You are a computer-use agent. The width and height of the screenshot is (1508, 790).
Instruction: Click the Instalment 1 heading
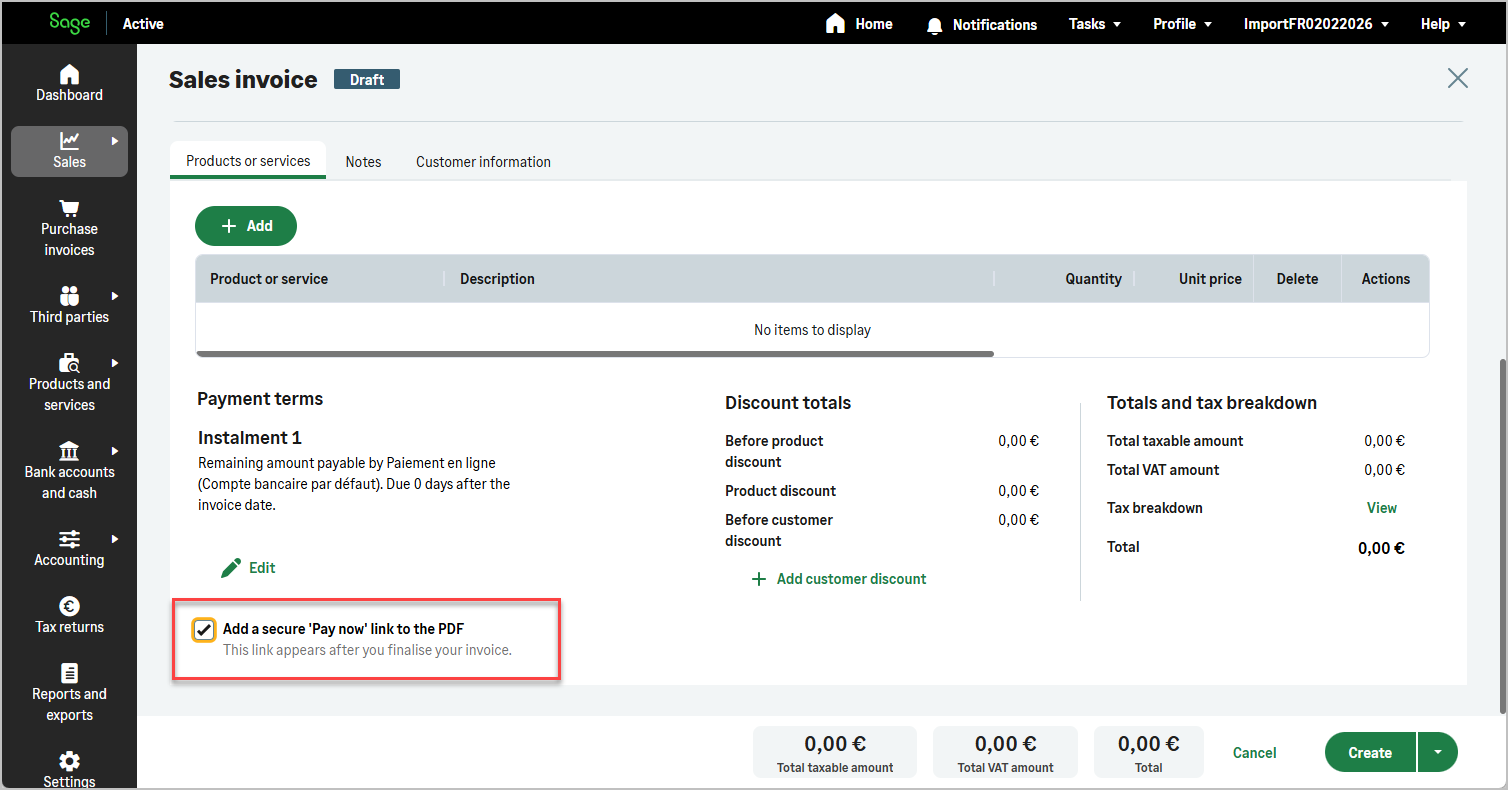[250, 438]
